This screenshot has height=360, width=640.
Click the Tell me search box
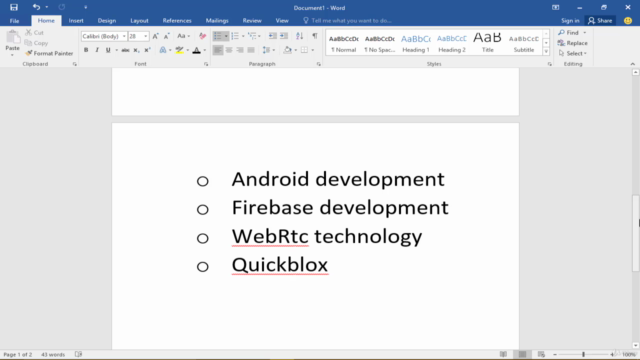click(347, 20)
